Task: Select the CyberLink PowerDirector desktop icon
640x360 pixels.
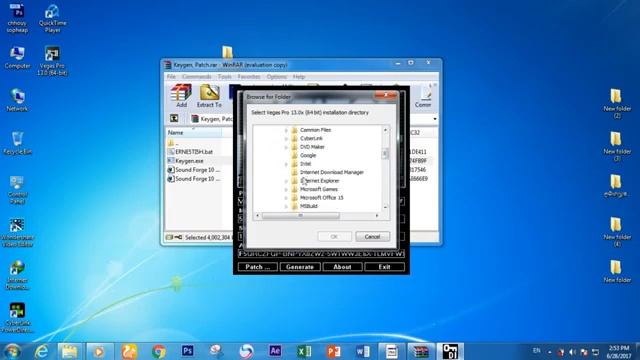Action: [x=17, y=318]
